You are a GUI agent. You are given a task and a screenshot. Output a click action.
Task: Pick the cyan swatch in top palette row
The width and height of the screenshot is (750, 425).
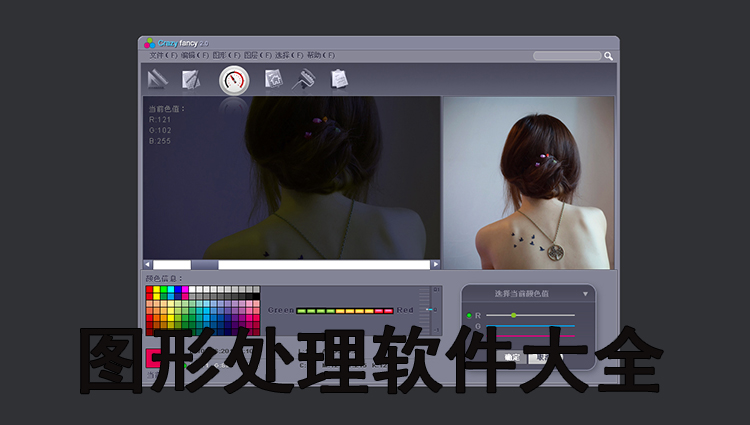click(171, 289)
